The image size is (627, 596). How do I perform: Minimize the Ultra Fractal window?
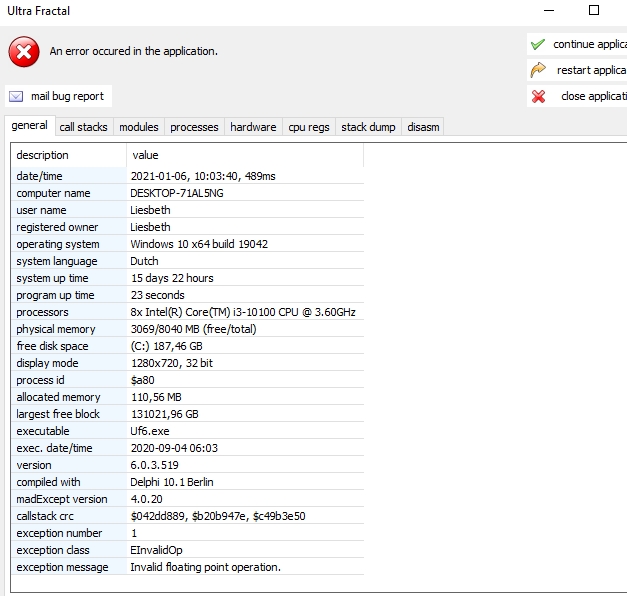click(x=549, y=11)
